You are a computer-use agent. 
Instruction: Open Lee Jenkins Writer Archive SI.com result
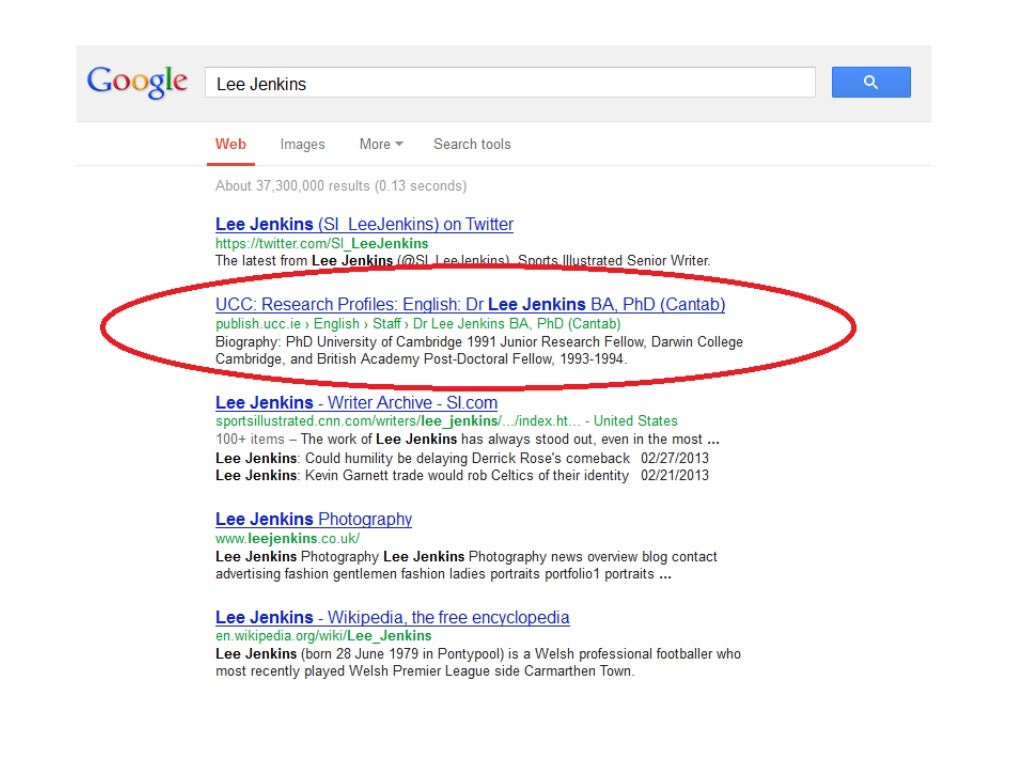(357, 402)
